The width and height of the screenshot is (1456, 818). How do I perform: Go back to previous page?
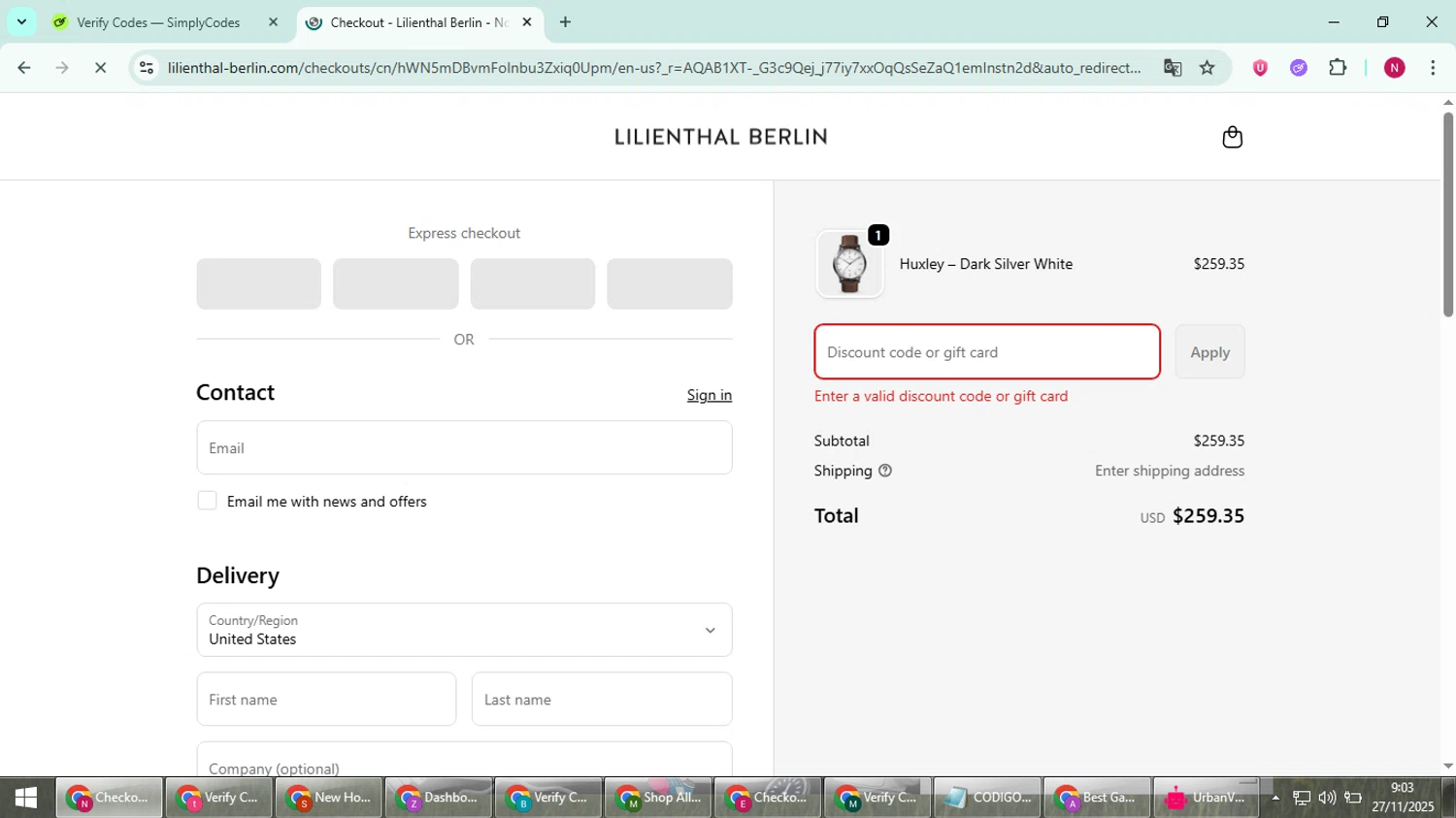(x=24, y=68)
